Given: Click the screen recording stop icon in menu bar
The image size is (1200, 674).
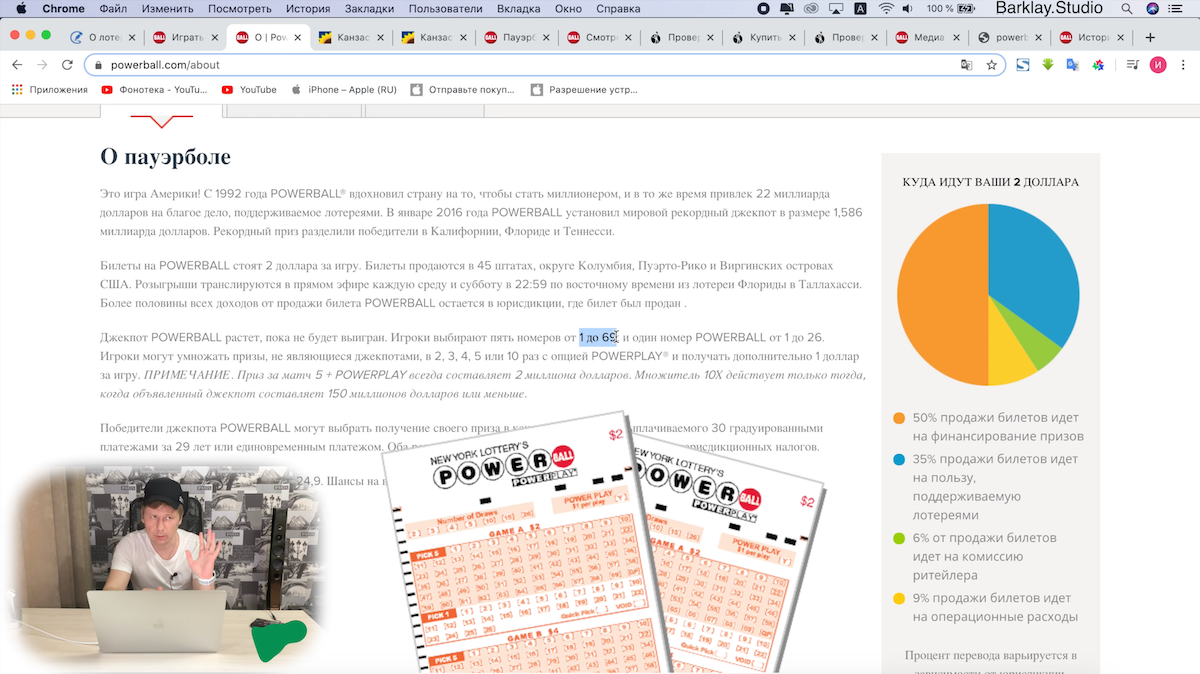Looking at the screenshot, I should 763,9.
